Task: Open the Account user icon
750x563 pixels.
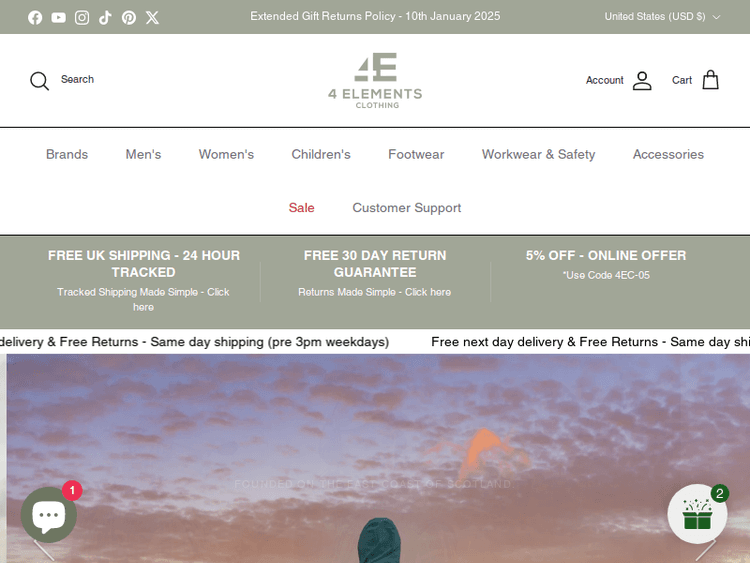Action: click(642, 80)
